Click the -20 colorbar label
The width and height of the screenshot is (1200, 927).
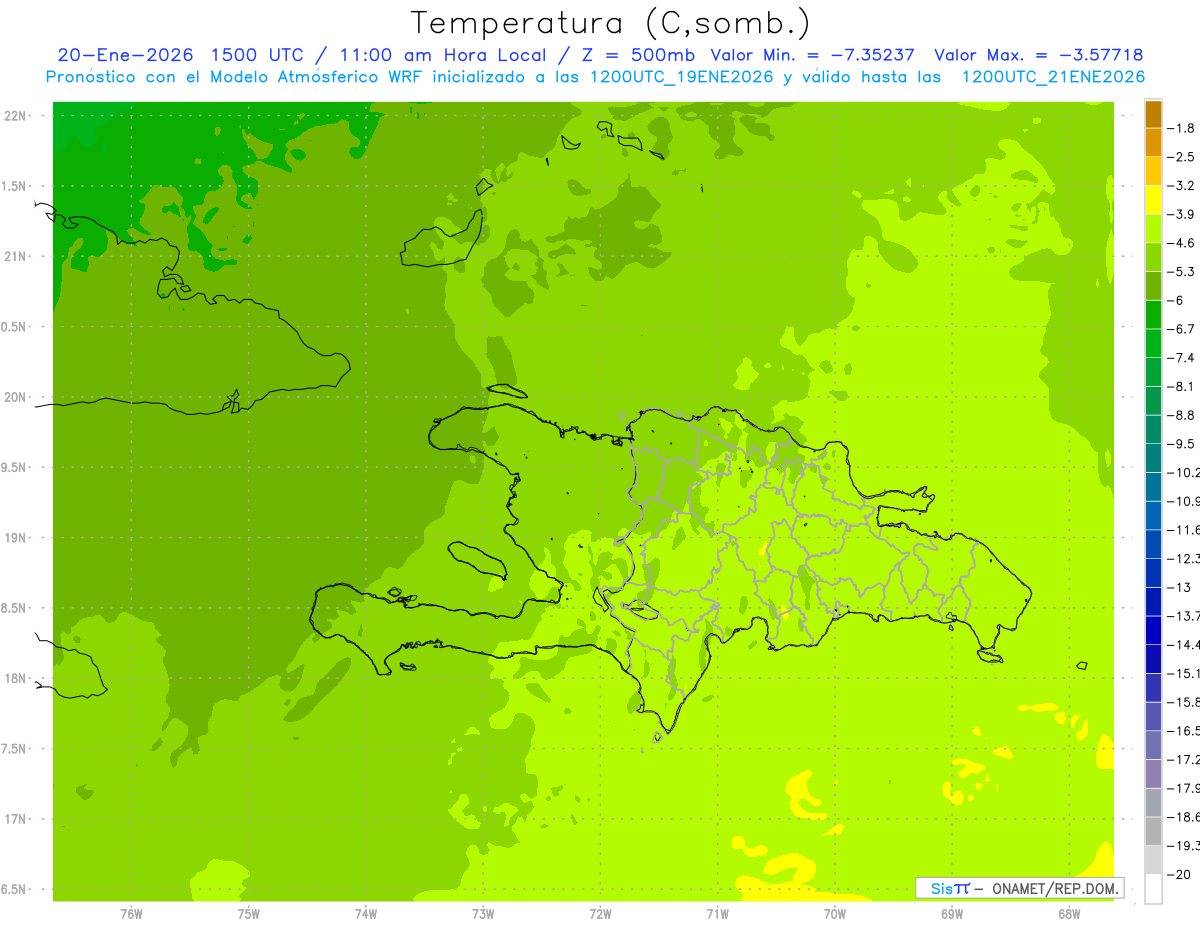pyautogui.click(x=1178, y=874)
